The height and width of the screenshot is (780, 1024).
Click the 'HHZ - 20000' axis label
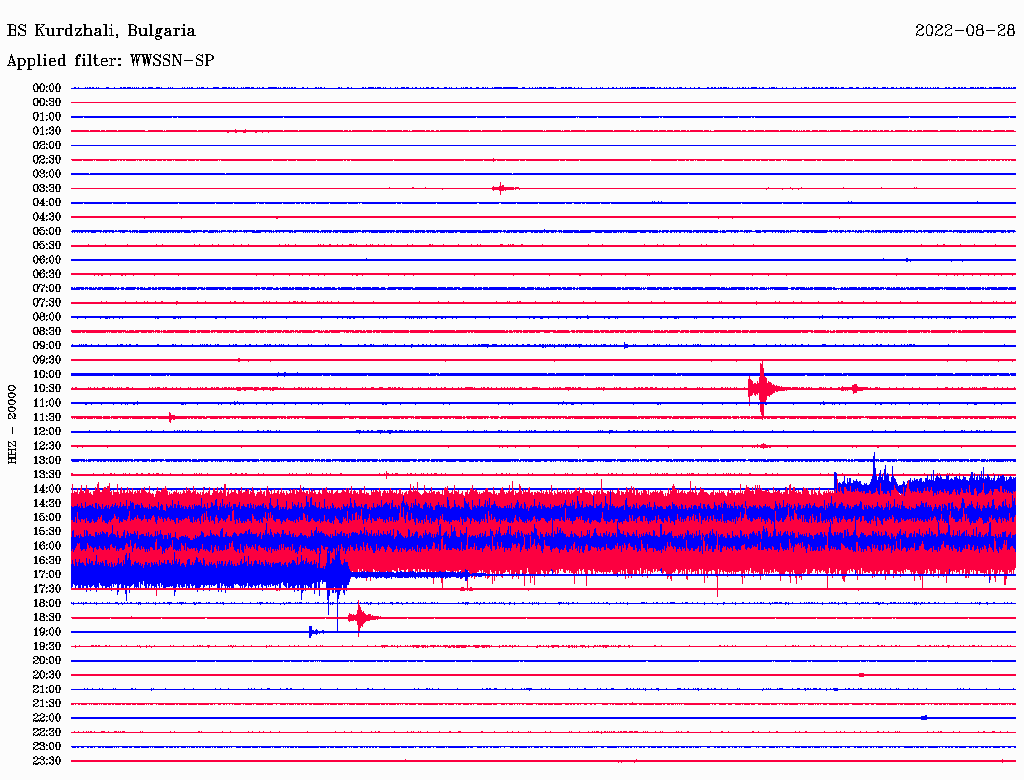[x=12, y=424]
